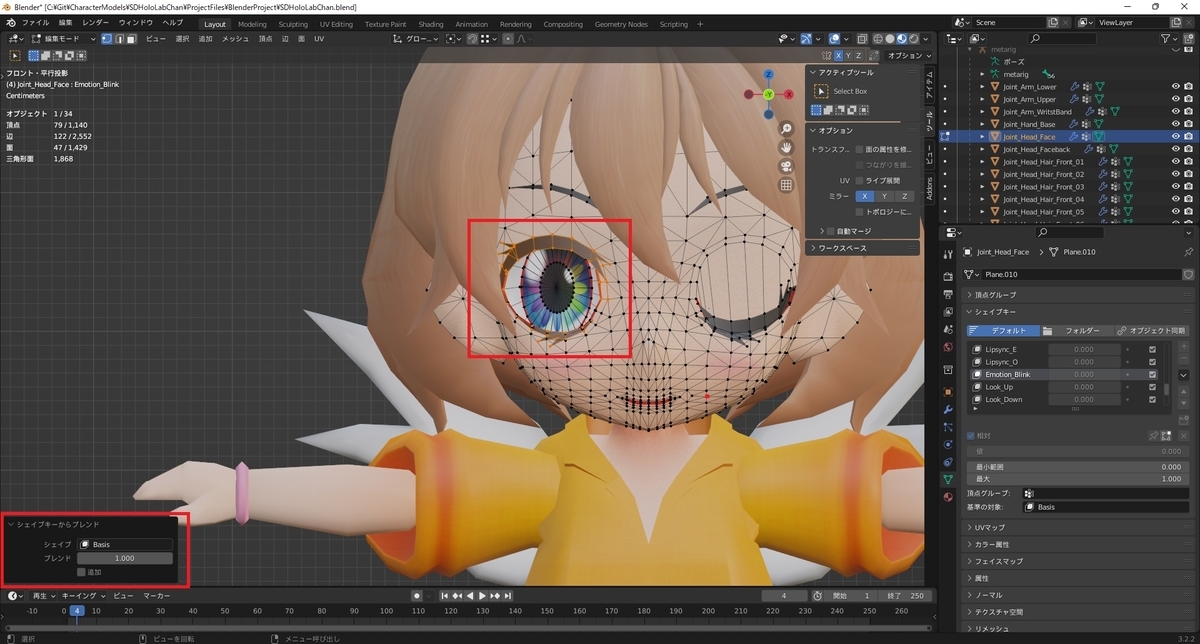Expand the Joint_Arm_Upper tree item
The width and height of the screenshot is (1200, 644).
982,99
